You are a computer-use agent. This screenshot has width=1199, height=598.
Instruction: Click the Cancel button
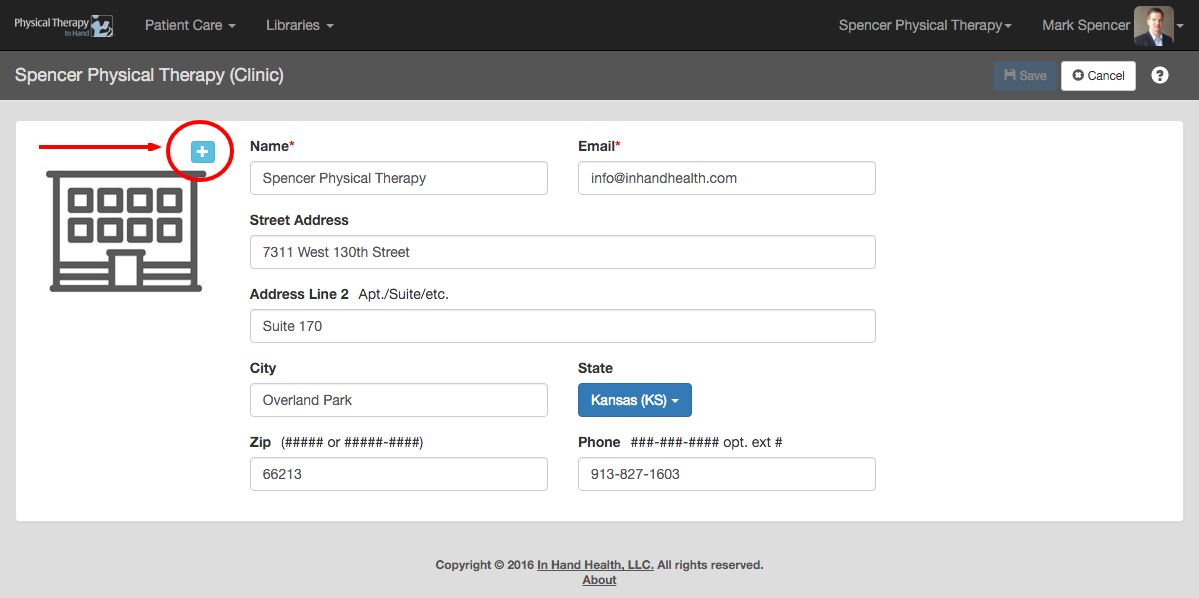1098,75
